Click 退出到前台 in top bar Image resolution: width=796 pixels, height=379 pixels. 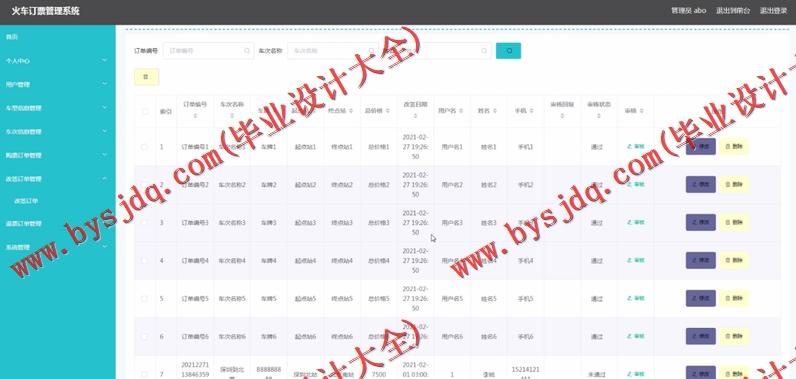pyautogui.click(x=733, y=10)
